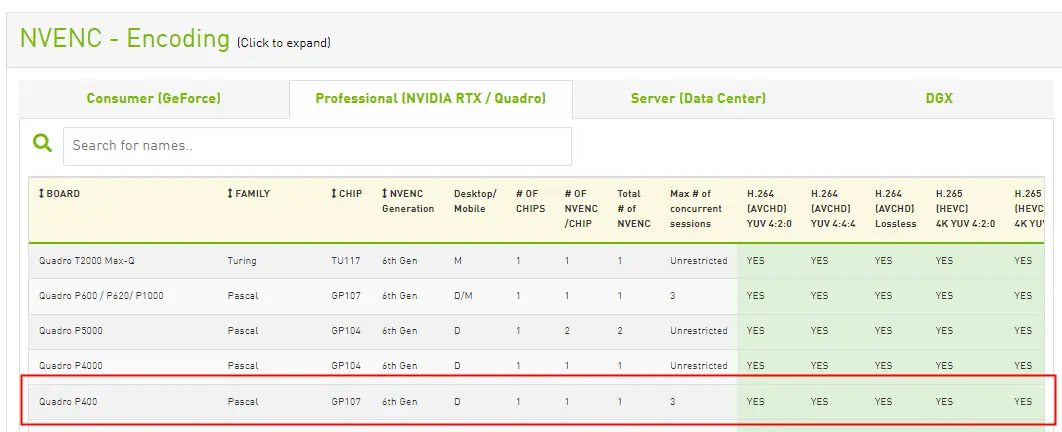Click D/M value in P600 / P620 row
Viewport: 1062px width, 432px height.
463,296
